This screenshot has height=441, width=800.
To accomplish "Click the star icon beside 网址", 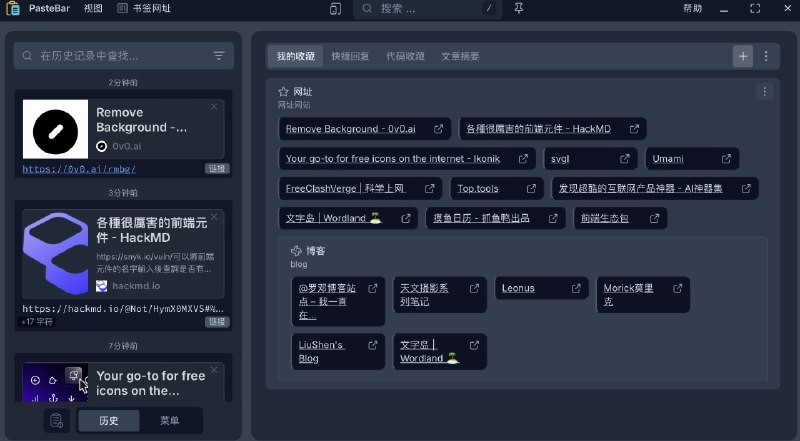I will (283, 92).
